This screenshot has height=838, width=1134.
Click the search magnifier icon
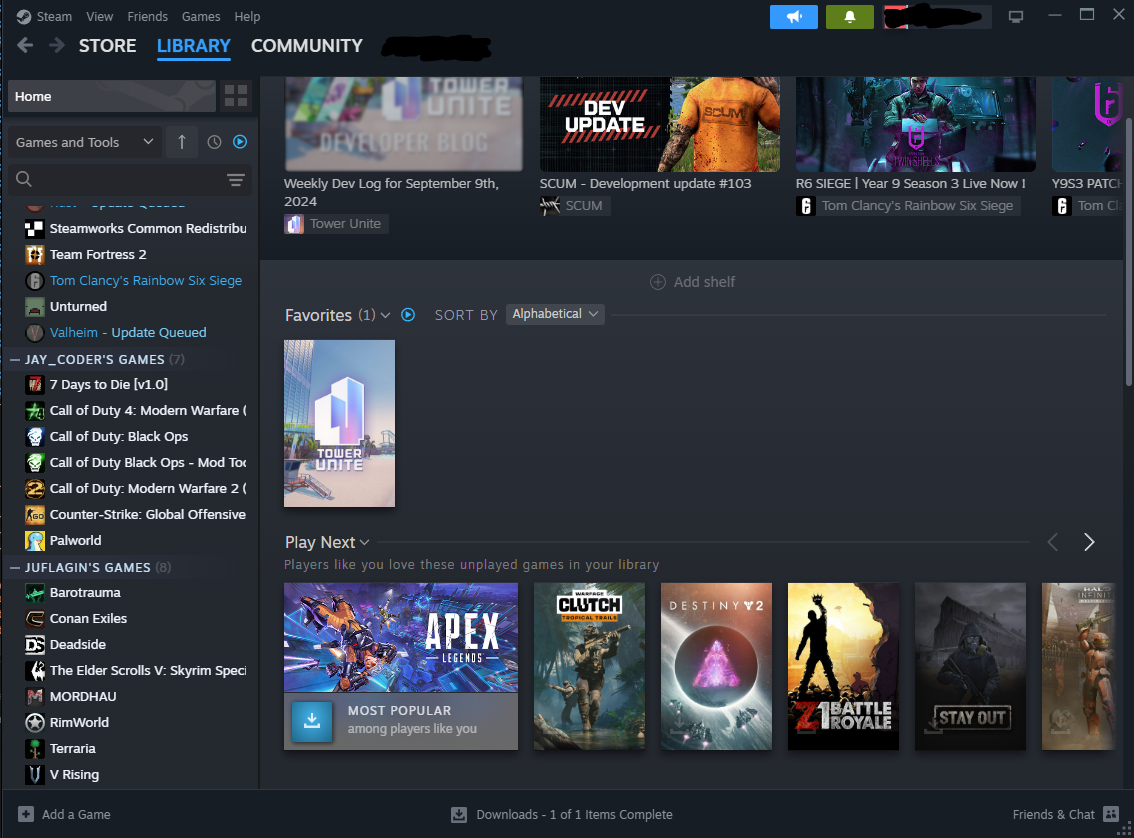(x=24, y=179)
